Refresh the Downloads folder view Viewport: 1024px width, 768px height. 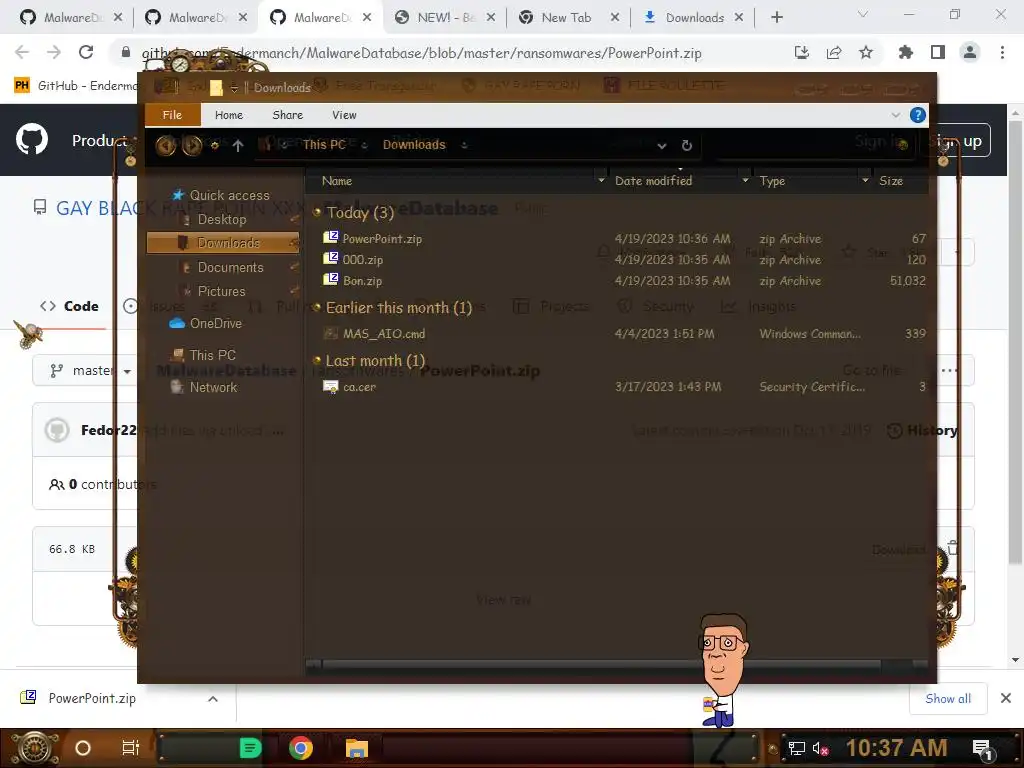pyautogui.click(x=686, y=145)
